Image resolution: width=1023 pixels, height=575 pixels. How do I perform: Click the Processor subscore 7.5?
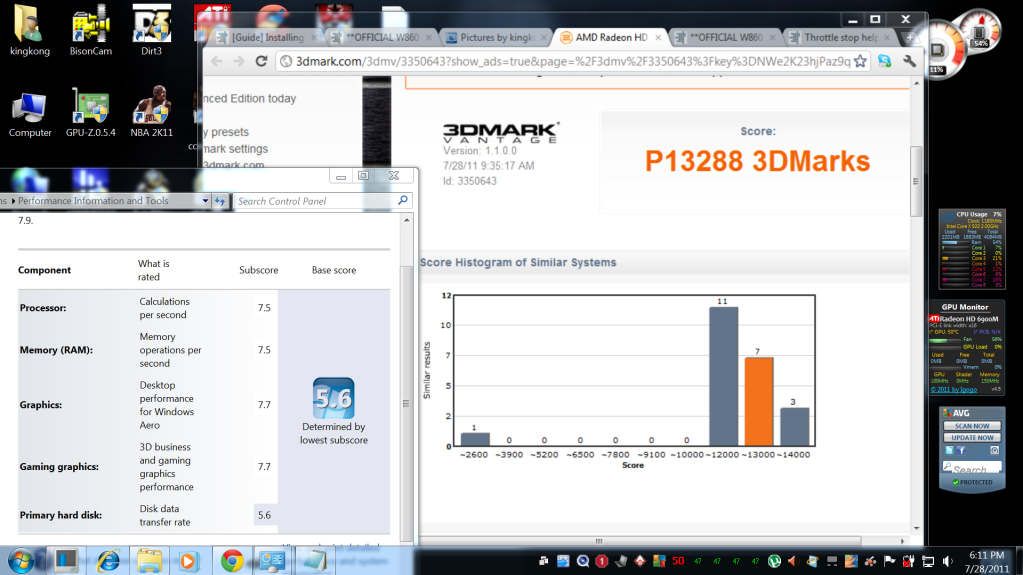264,307
